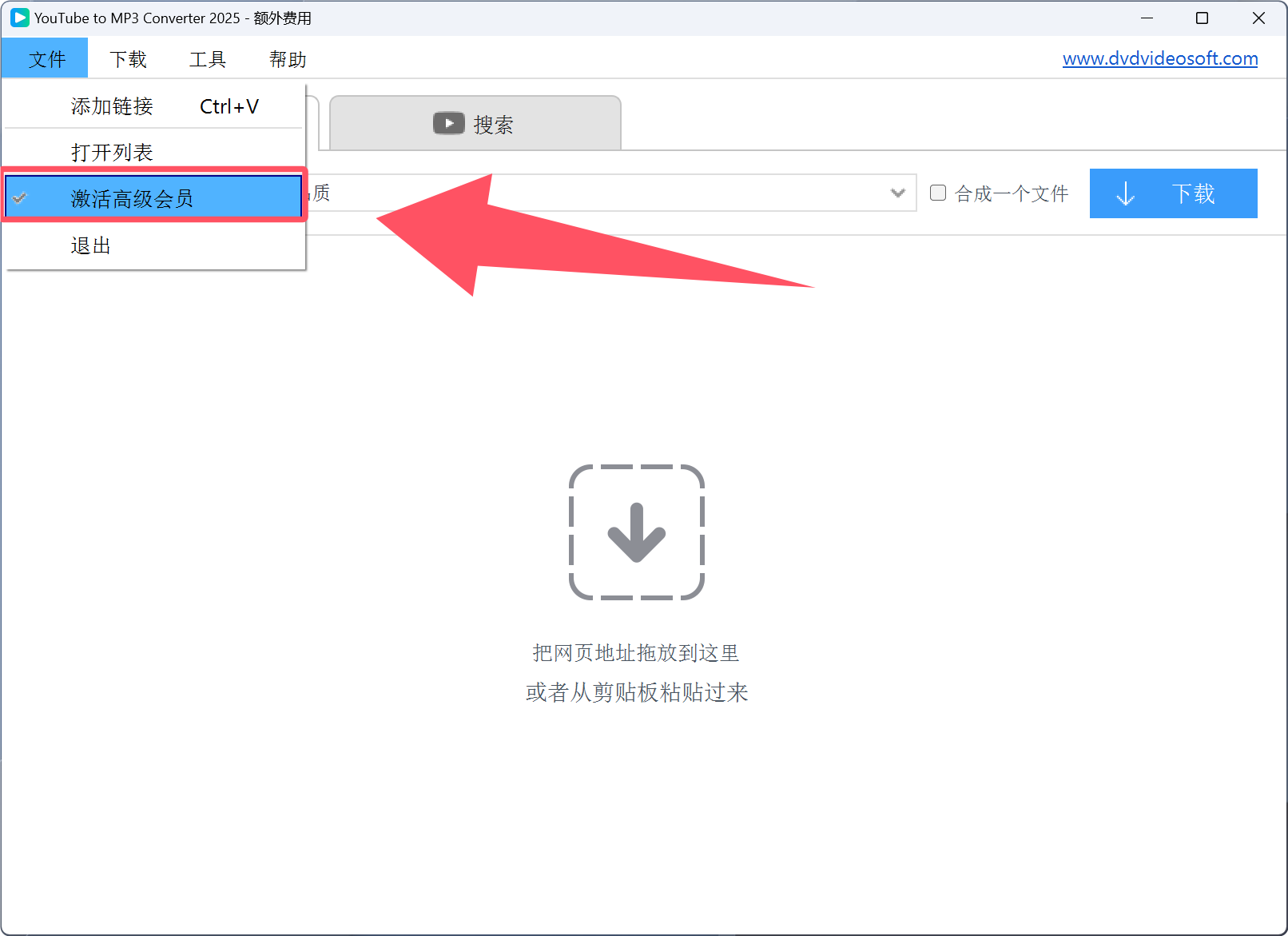Click the dashed drop-zone arrow icon
The width and height of the screenshot is (1288, 936).
tap(636, 532)
